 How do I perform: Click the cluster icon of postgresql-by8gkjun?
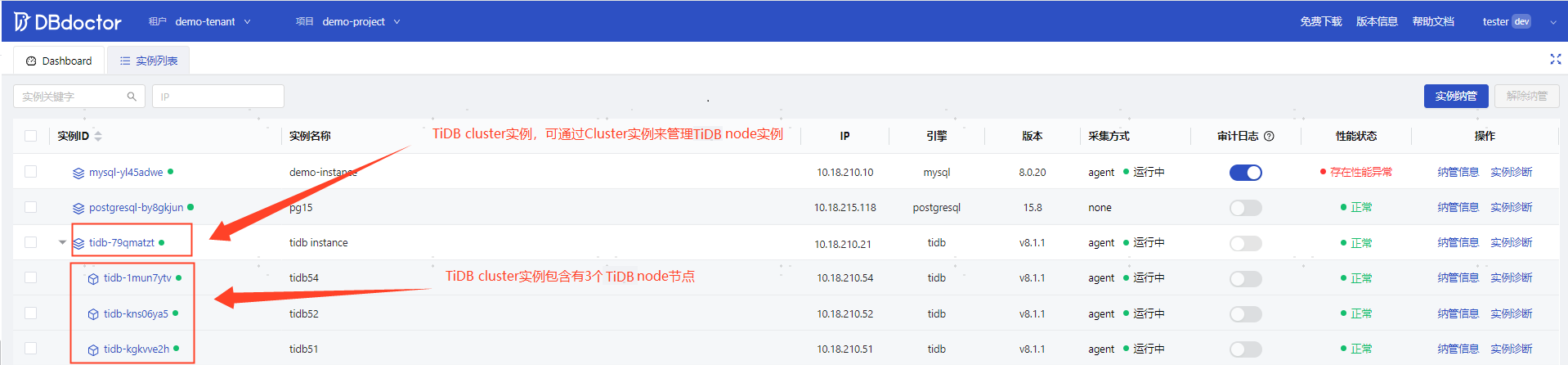[78, 208]
